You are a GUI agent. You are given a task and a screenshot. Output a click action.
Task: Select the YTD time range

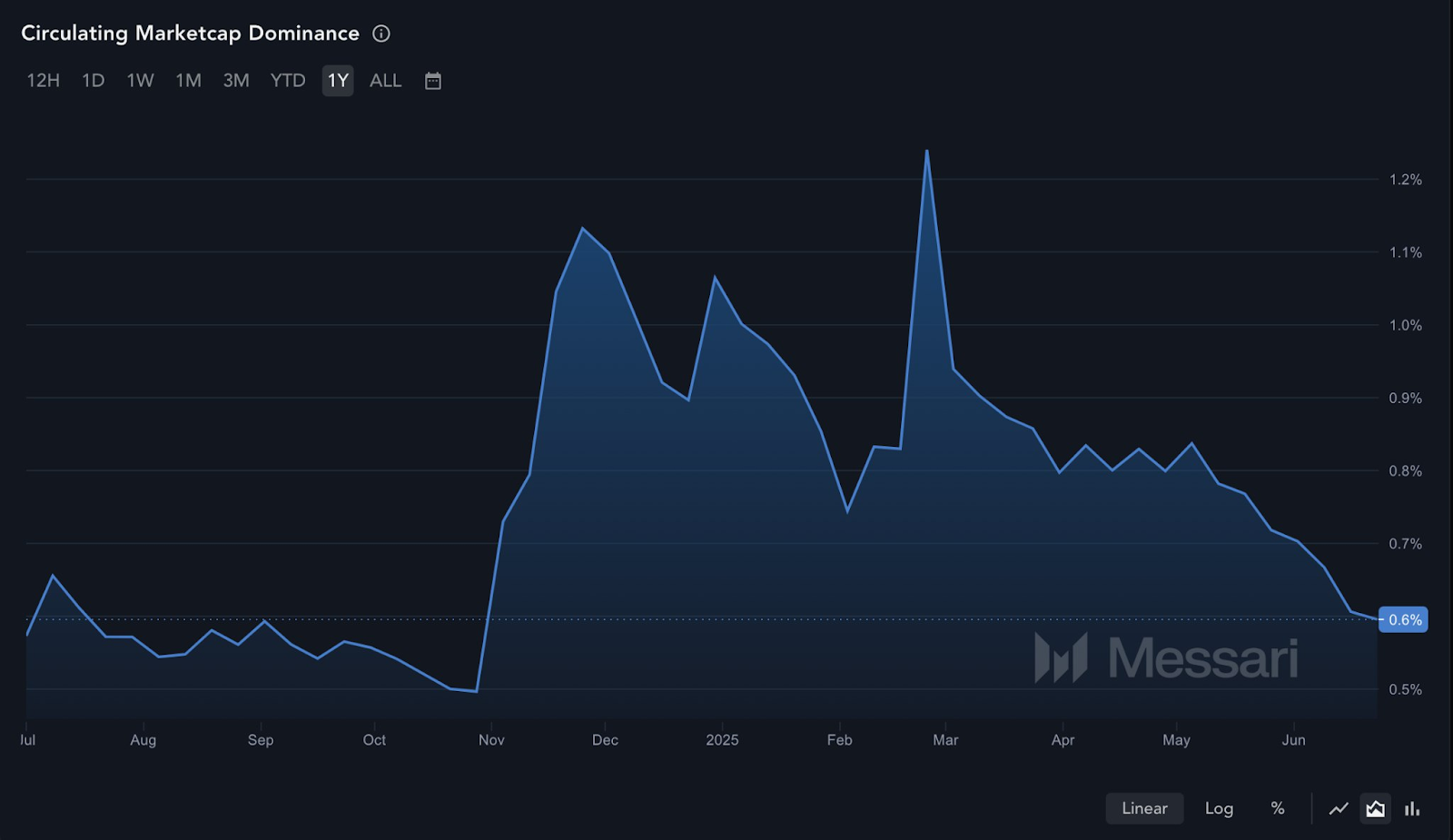288,81
